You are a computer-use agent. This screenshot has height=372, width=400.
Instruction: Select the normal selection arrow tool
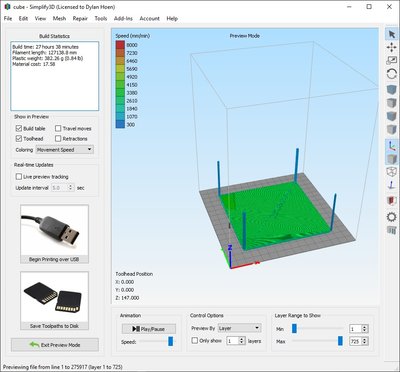click(x=392, y=34)
